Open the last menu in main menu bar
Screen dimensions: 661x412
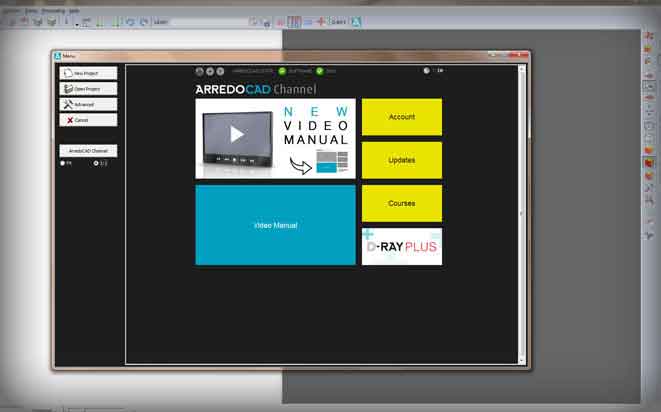74,11
